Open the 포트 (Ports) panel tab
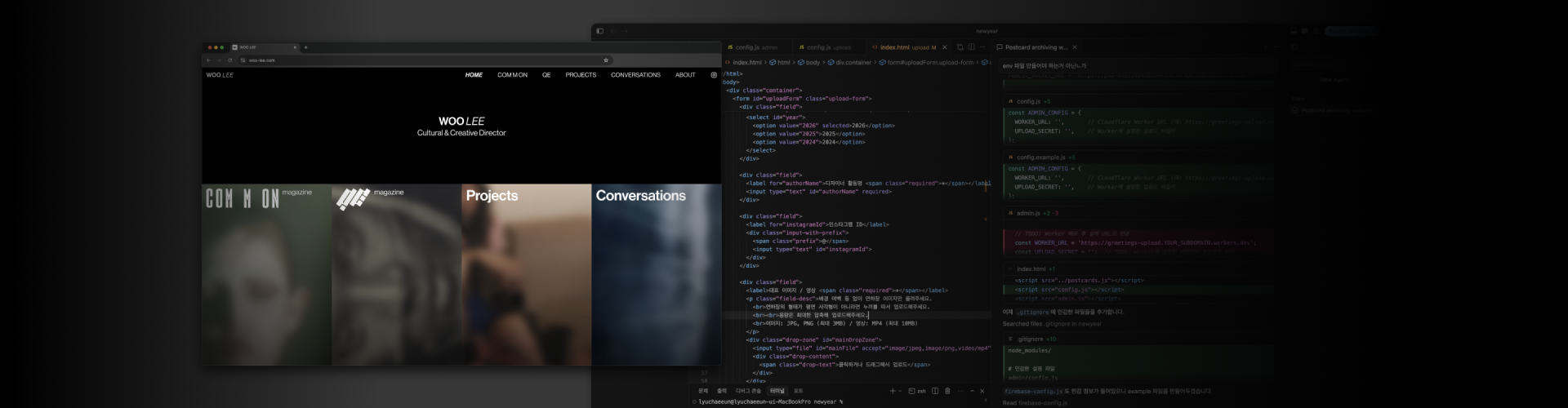The width and height of the screenshot is (1568, 408). click(798, 391)
